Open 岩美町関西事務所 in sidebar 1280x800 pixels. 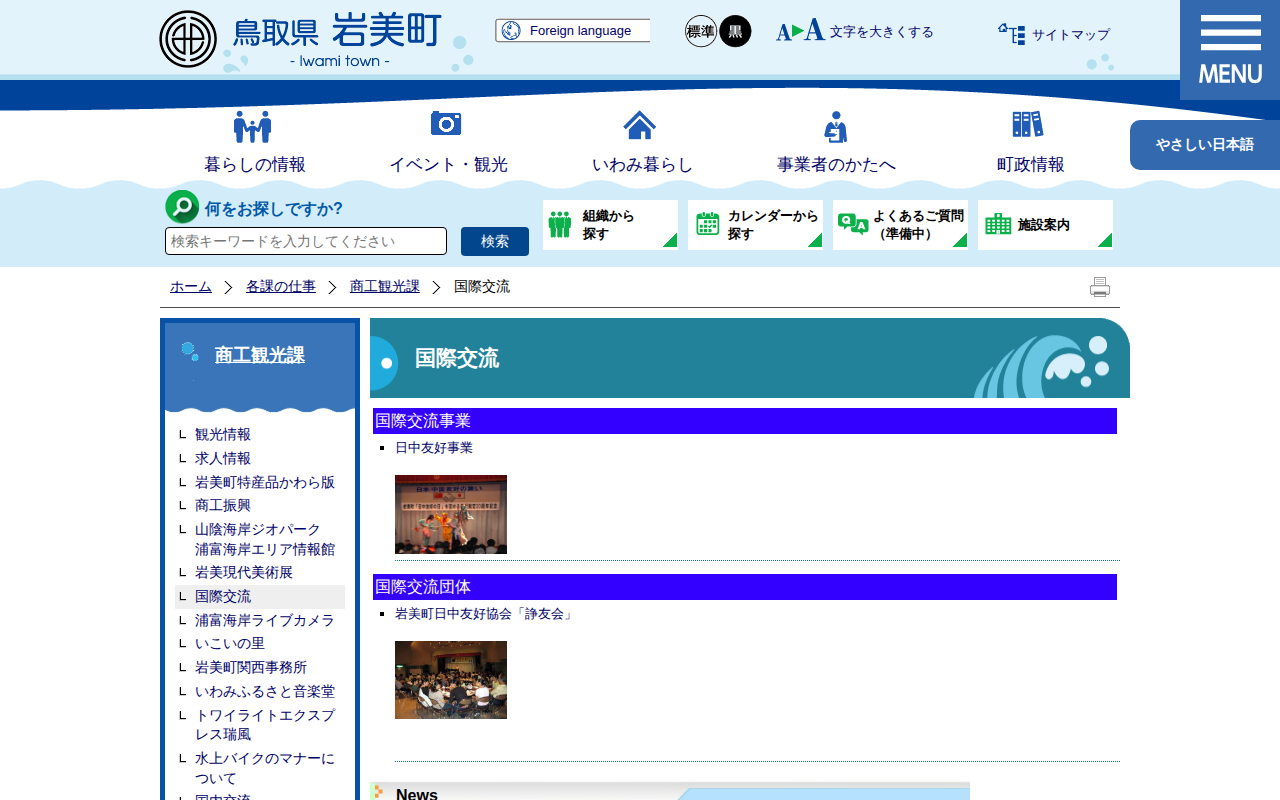coord(251,668)
